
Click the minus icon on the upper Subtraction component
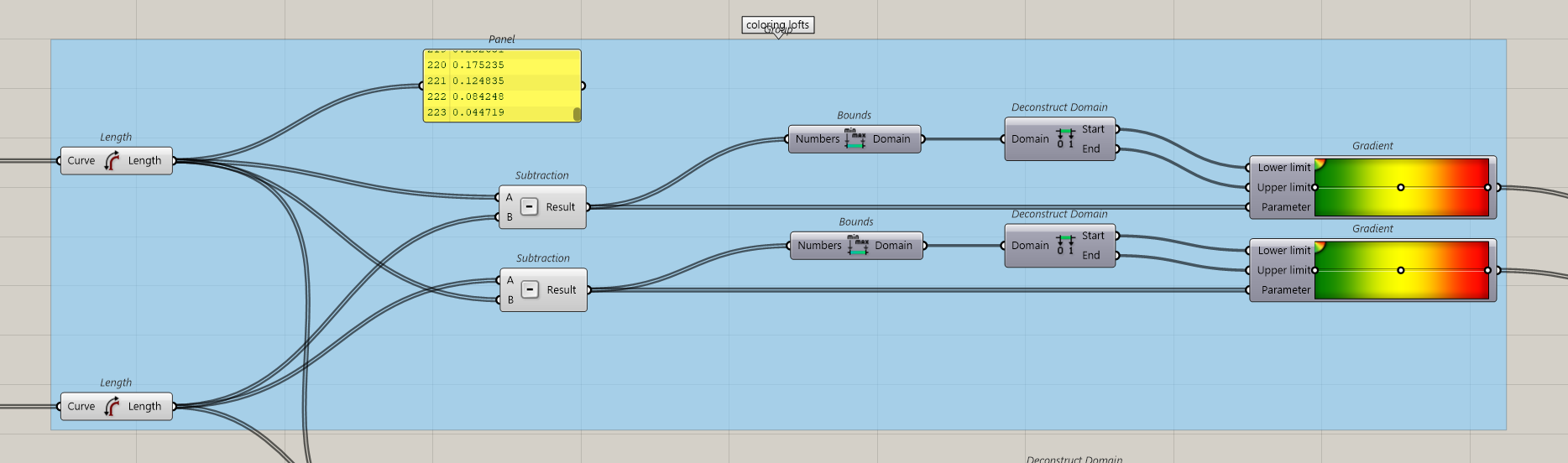[529, 206]
